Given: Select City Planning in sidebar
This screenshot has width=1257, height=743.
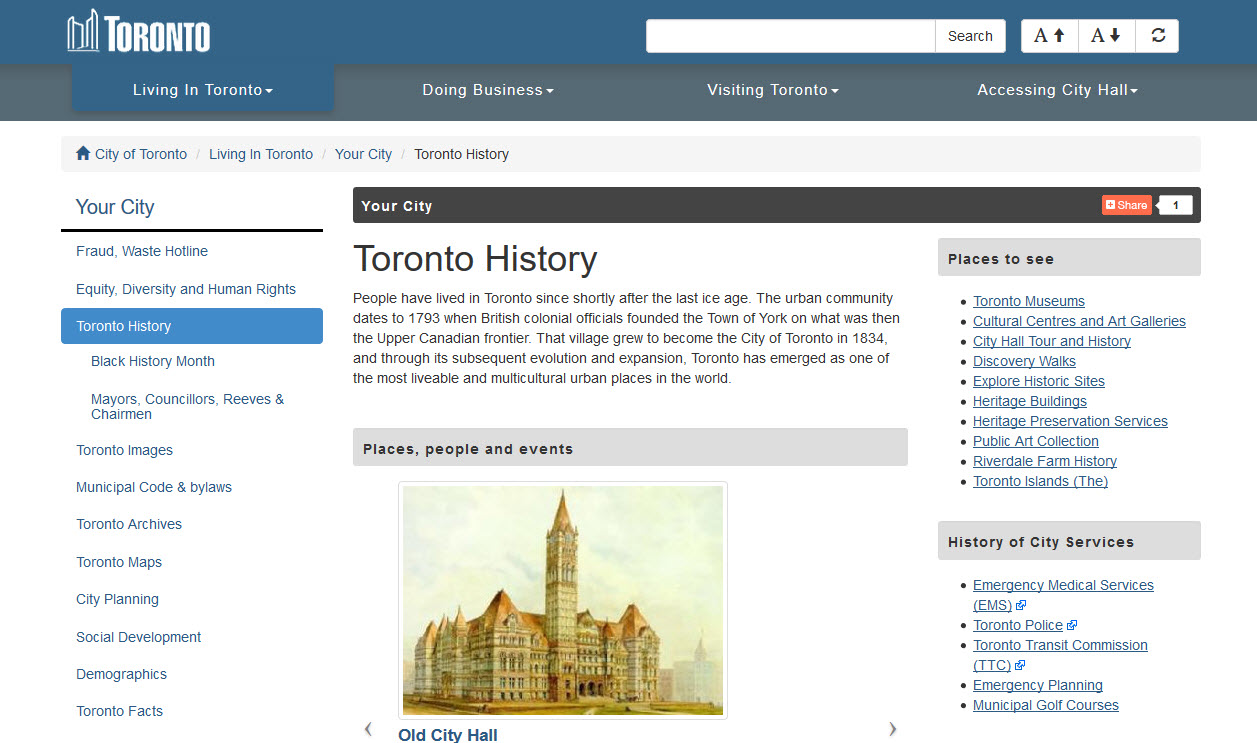Looking at the screenshot, I should click(117, 599).
